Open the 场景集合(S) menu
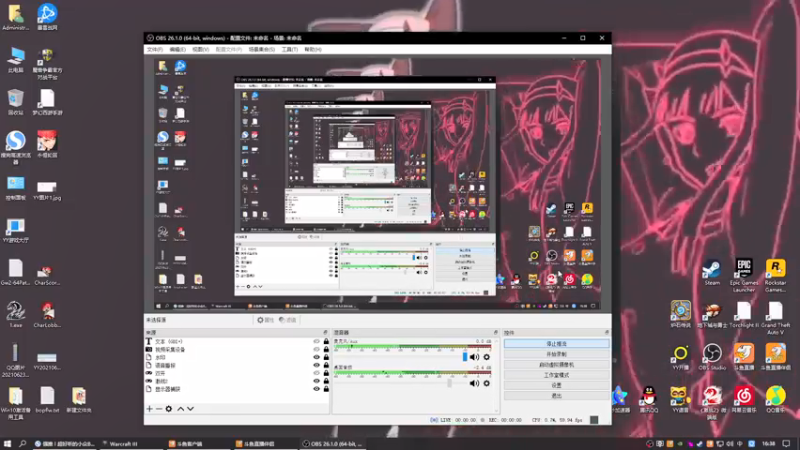The width and height of the screenshot is (800, 450). pos(262,49)
